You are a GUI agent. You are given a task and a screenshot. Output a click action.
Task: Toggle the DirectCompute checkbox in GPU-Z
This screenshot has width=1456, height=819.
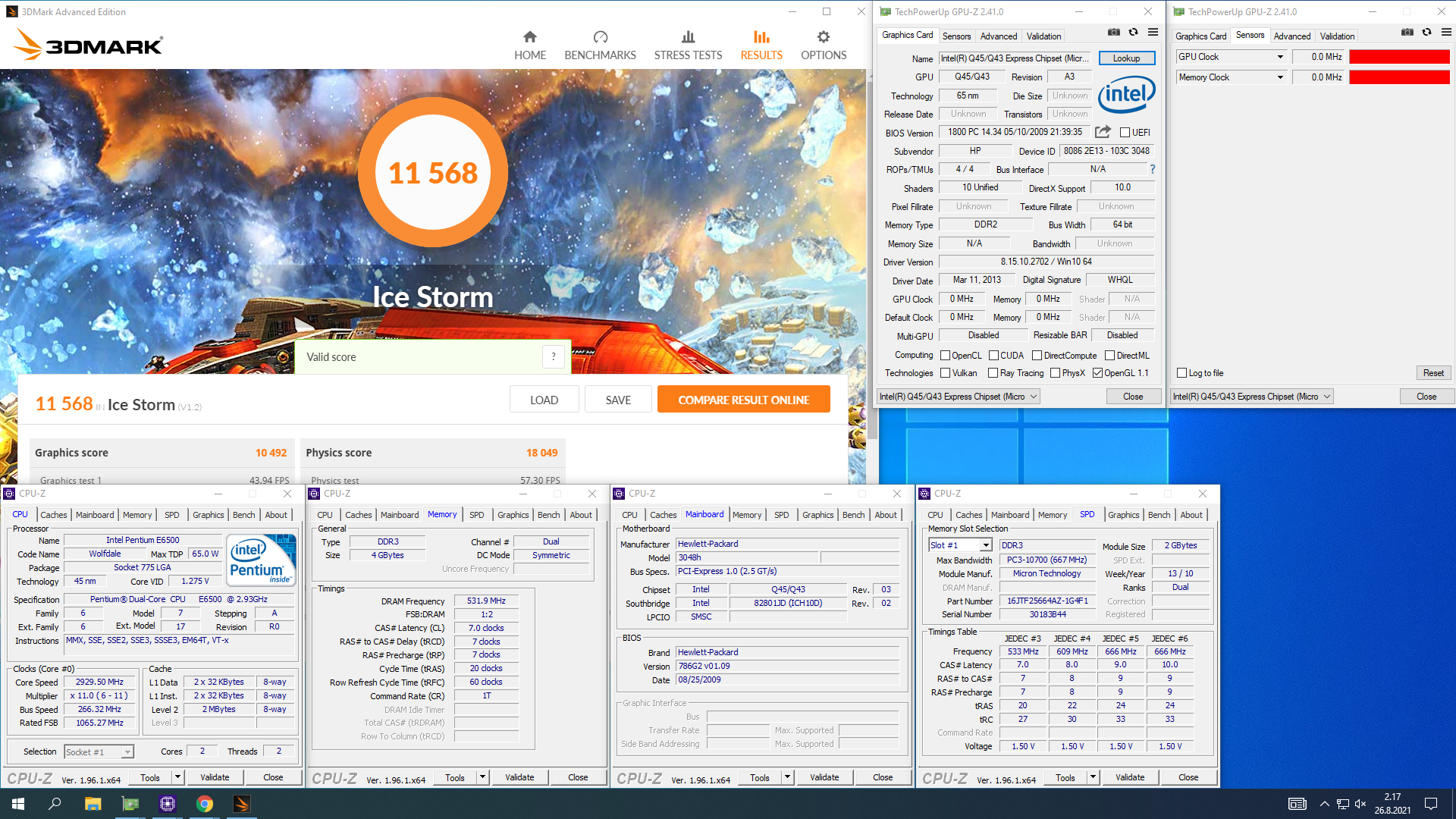click(1037, 356)
